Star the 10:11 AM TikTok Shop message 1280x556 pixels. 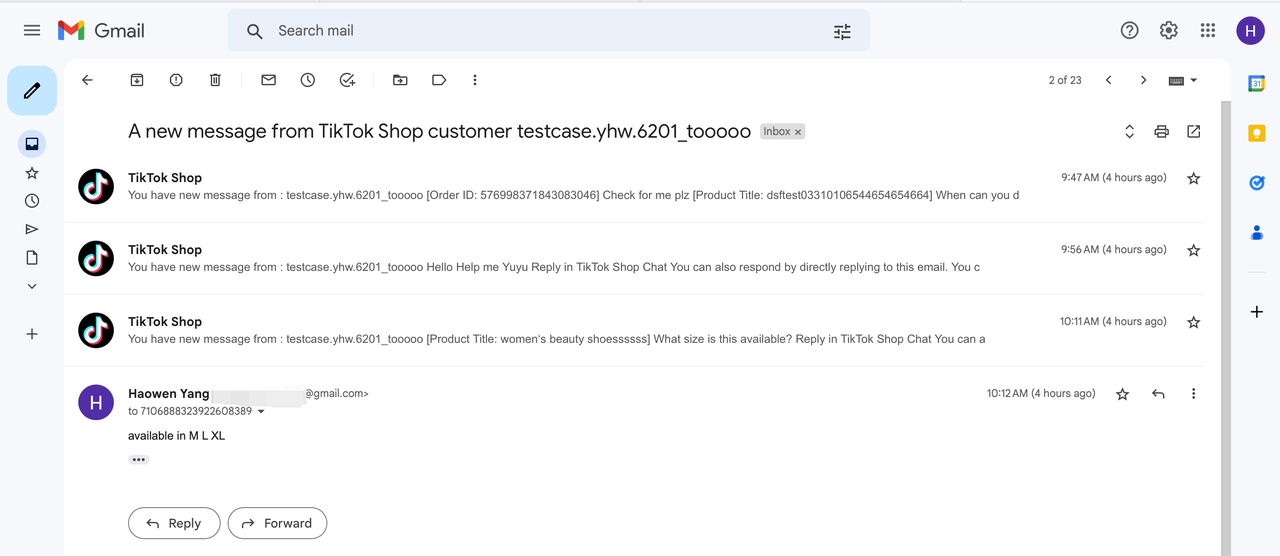(1193, 322)
